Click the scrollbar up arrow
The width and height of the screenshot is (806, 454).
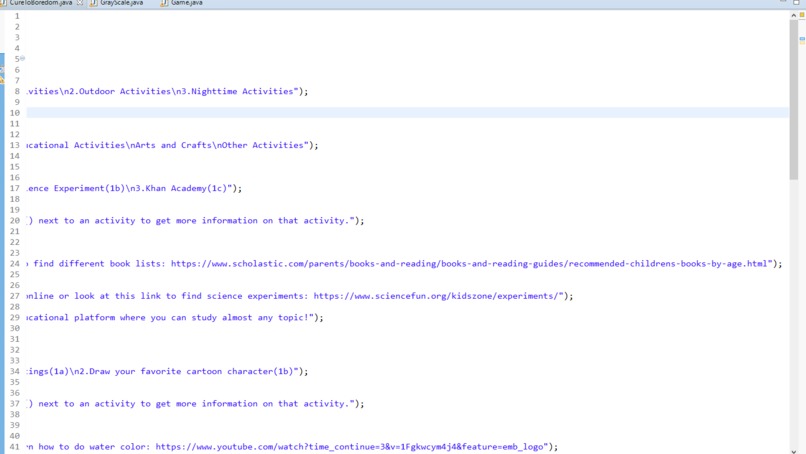(x=794, y=15)
